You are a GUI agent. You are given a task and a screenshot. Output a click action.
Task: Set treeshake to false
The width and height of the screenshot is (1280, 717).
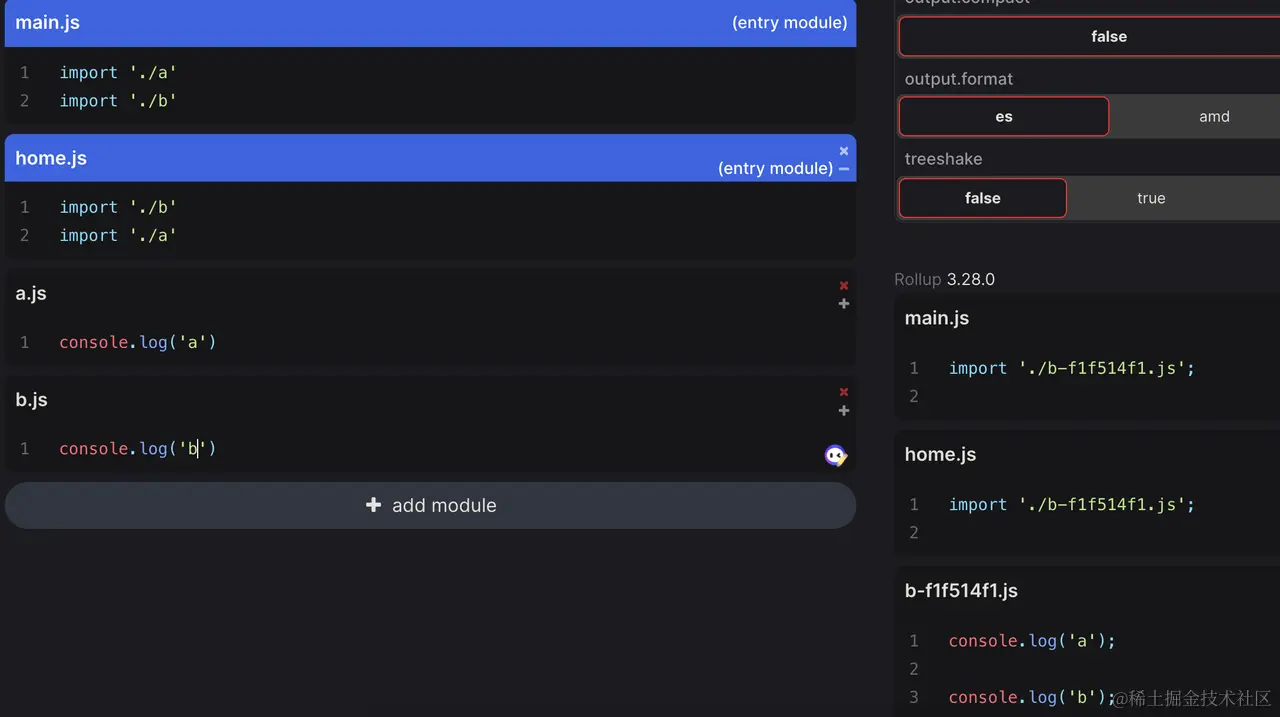(x=983, y=198)
